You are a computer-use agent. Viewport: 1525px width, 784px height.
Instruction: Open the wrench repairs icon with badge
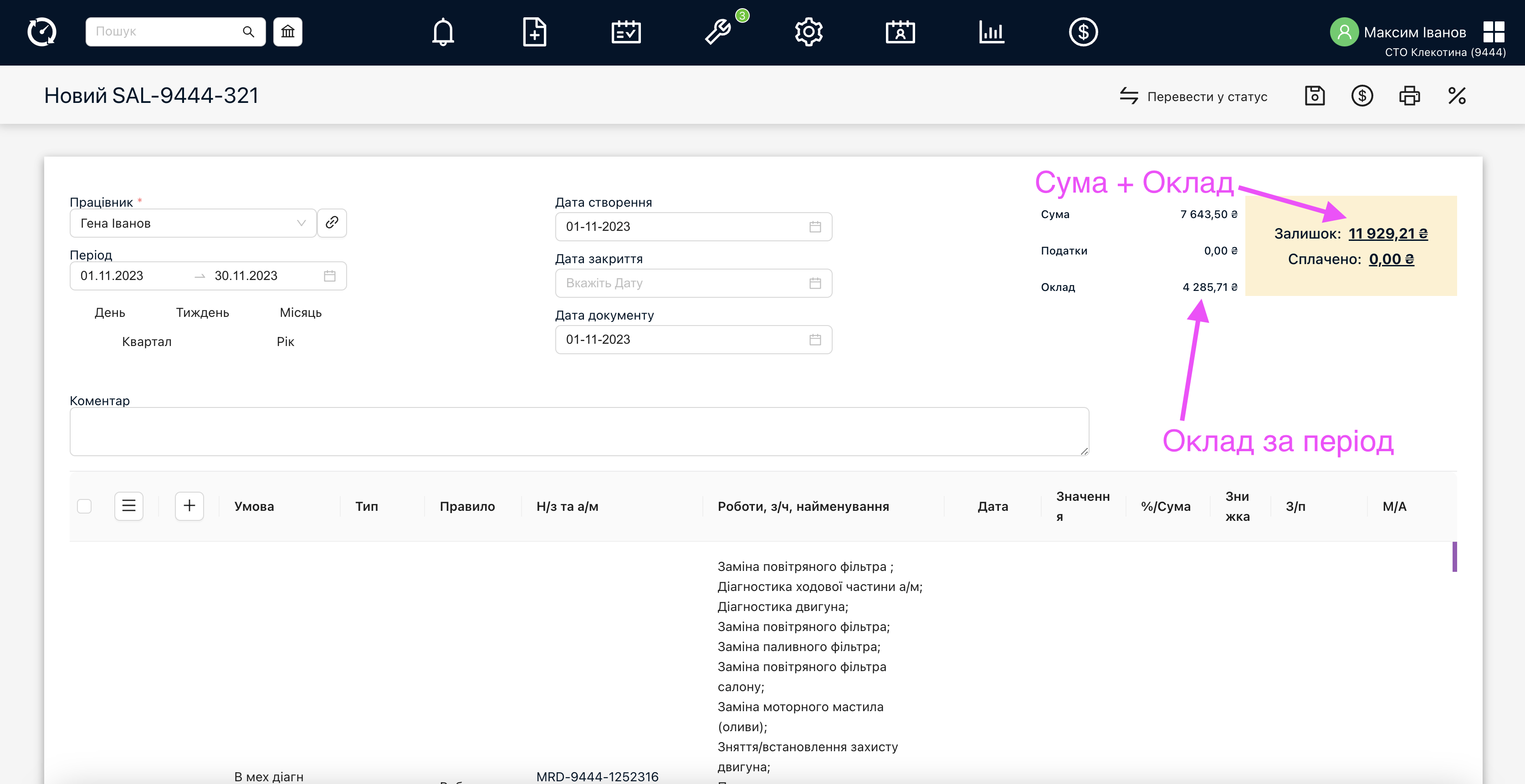[x=718, y=32]
